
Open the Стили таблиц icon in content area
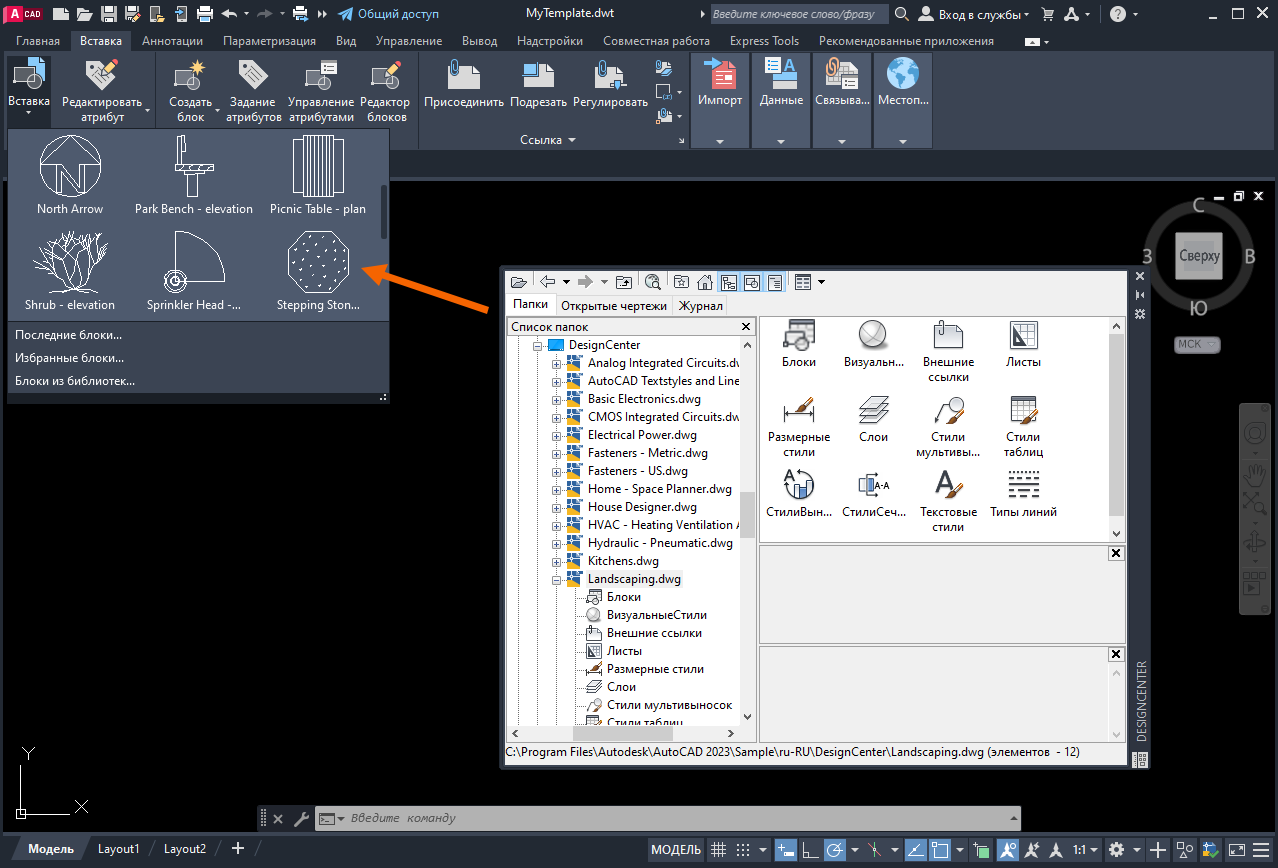pyautogui.click(x=1024, y=427)
